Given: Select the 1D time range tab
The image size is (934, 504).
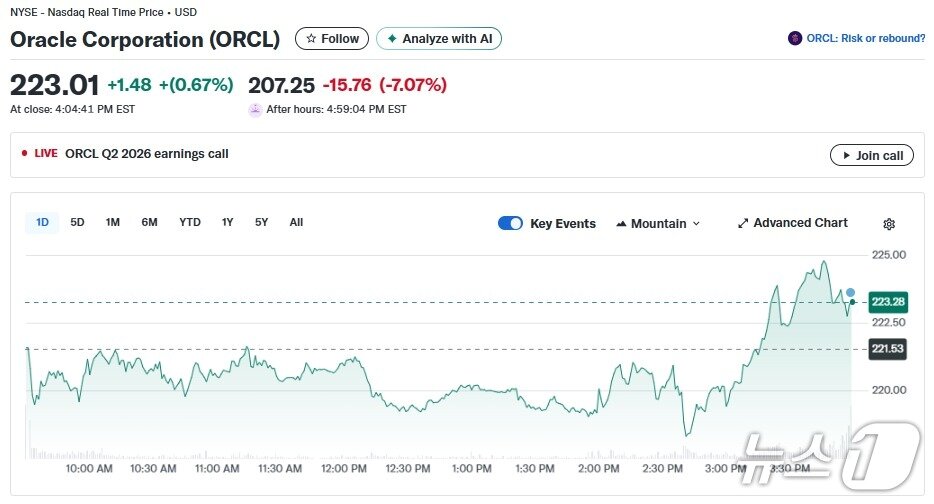Looking at the screenshot, I should pos(42,222).
